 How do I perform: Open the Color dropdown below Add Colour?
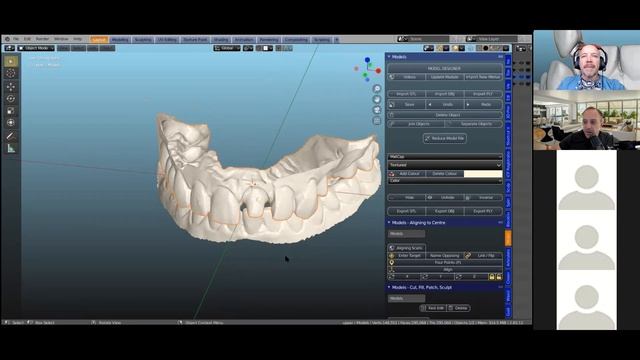tap(445, 180)
